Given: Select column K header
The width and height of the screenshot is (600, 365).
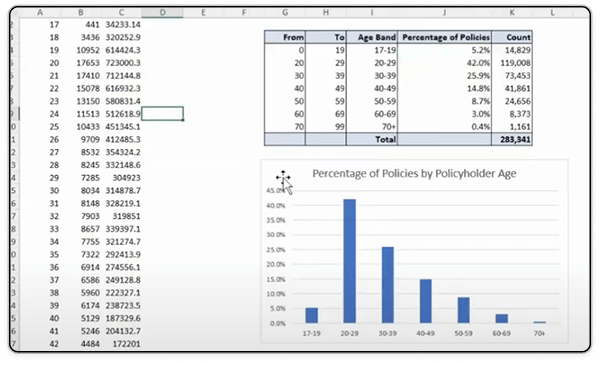Looking at the screenshot, I should (512, 13).
